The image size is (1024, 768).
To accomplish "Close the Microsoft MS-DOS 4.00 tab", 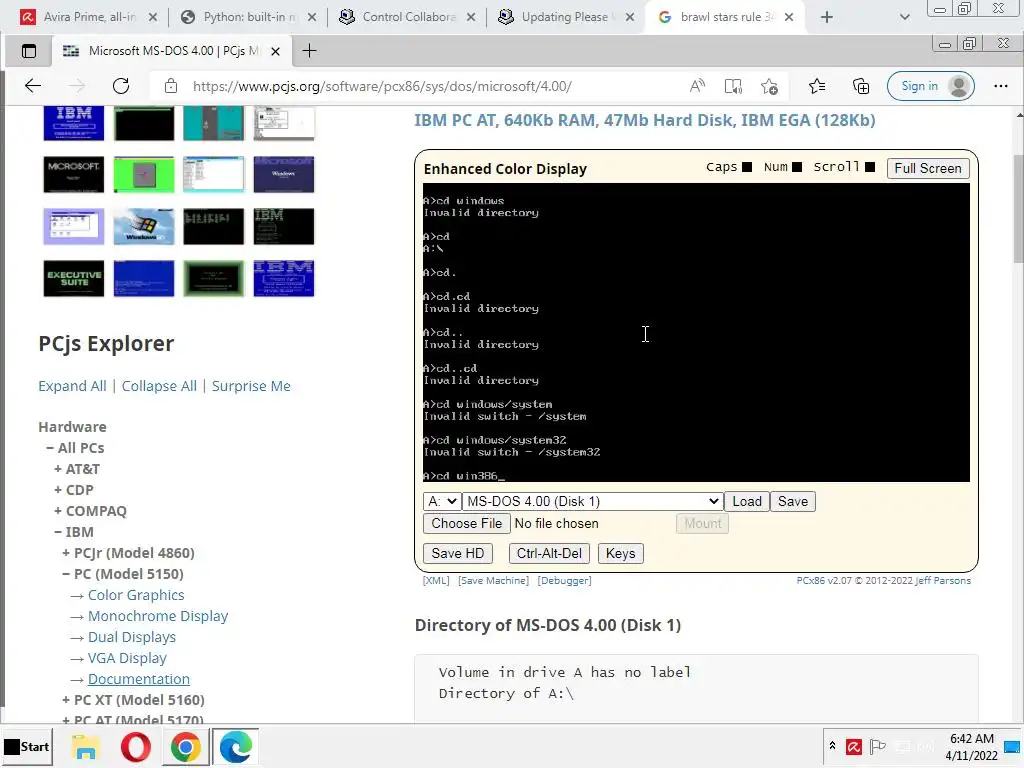I will tap(276, 51).
